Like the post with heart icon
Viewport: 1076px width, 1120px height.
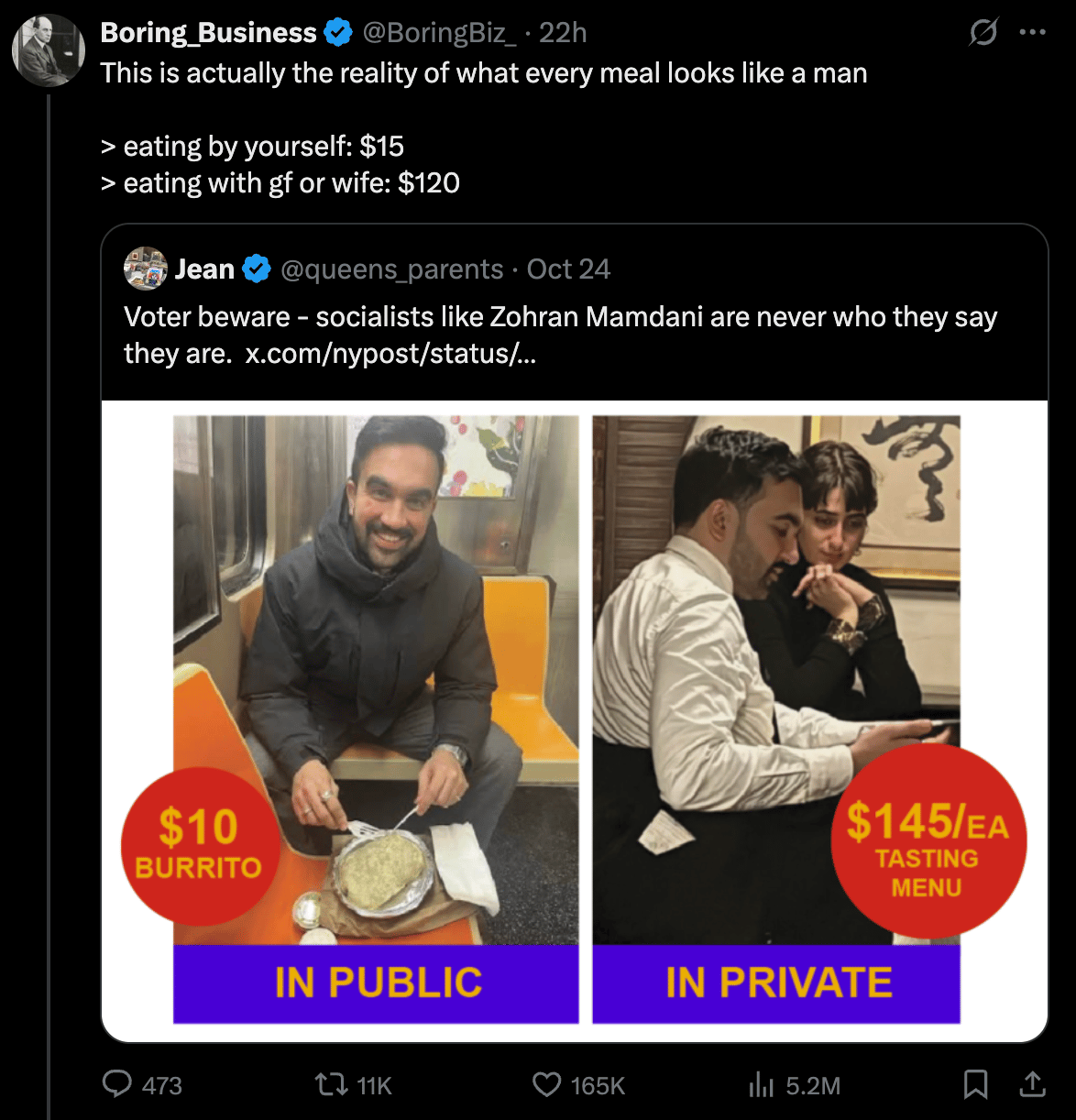pyautogui.click(x=547, y=1085)
